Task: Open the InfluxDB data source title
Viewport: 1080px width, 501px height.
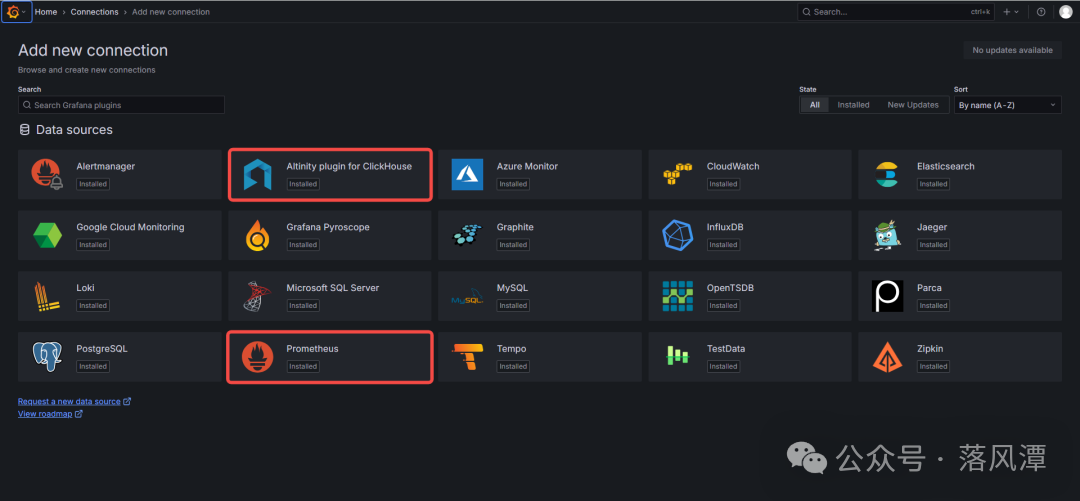Action: tap(725, 227)
